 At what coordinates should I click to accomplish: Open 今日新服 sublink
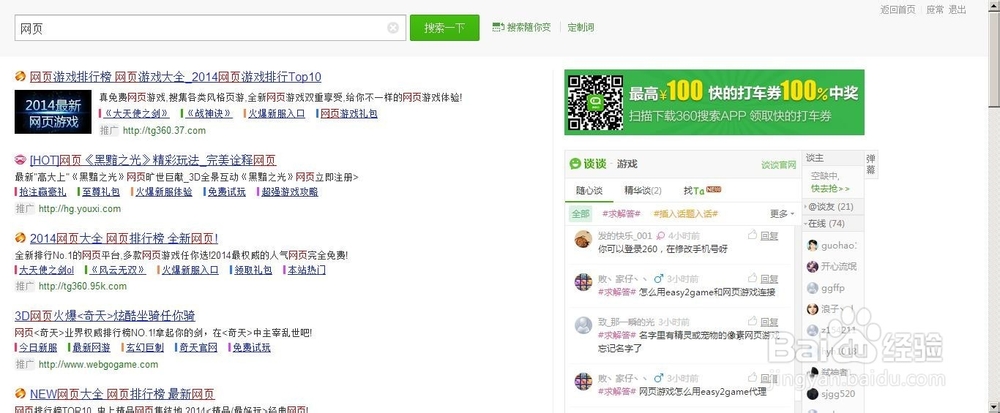(38, 348)
